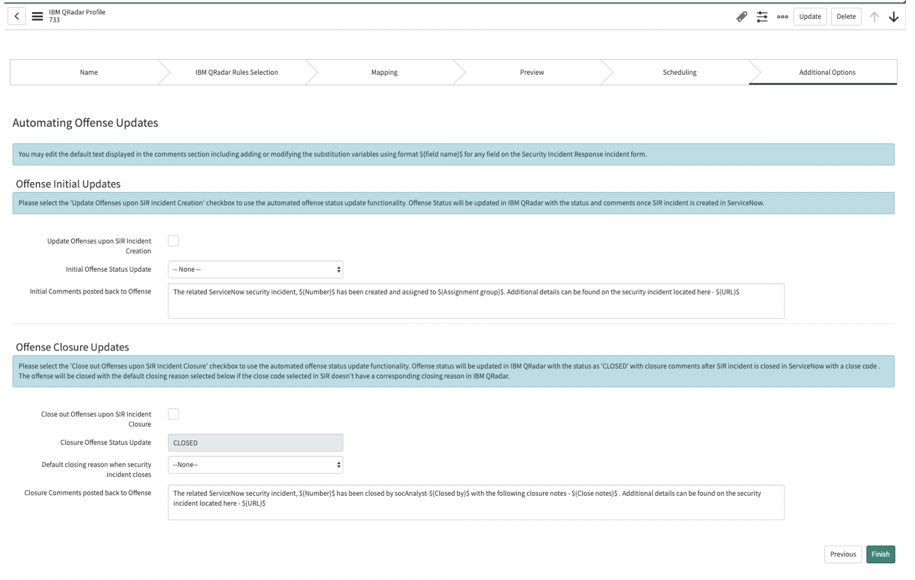Click the Update button in header
Viewport: 915px width, 580px height.
(x=810, y=16)
